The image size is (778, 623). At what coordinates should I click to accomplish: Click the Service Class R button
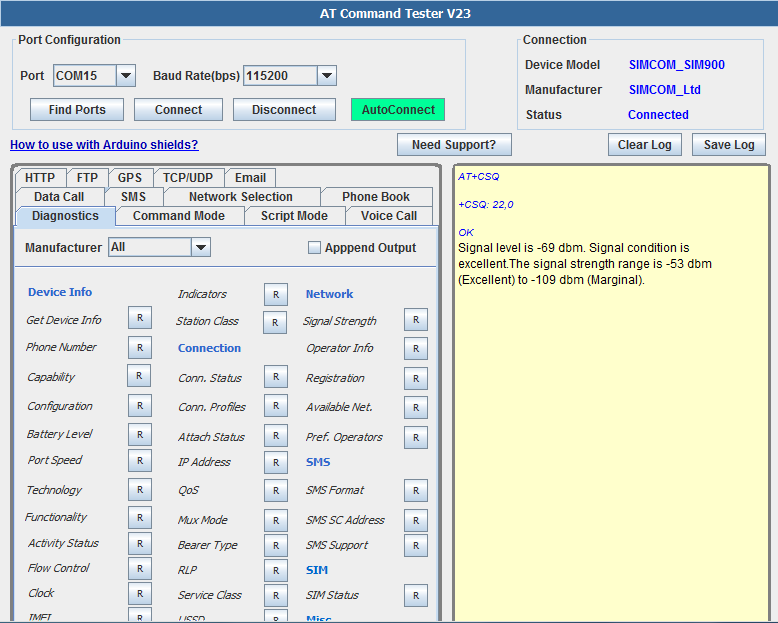pyautogui.click(x=276, y=595)
